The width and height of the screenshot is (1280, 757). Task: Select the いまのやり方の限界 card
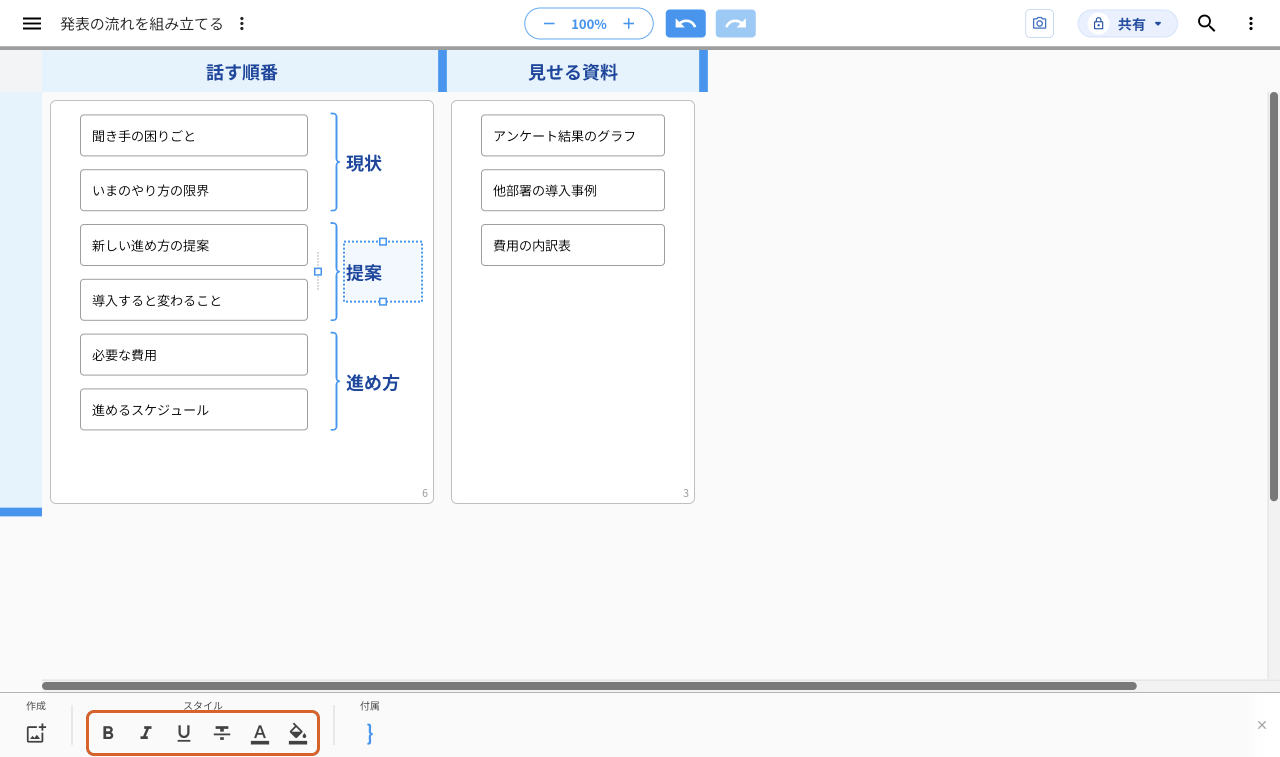[x=194, y=190]
